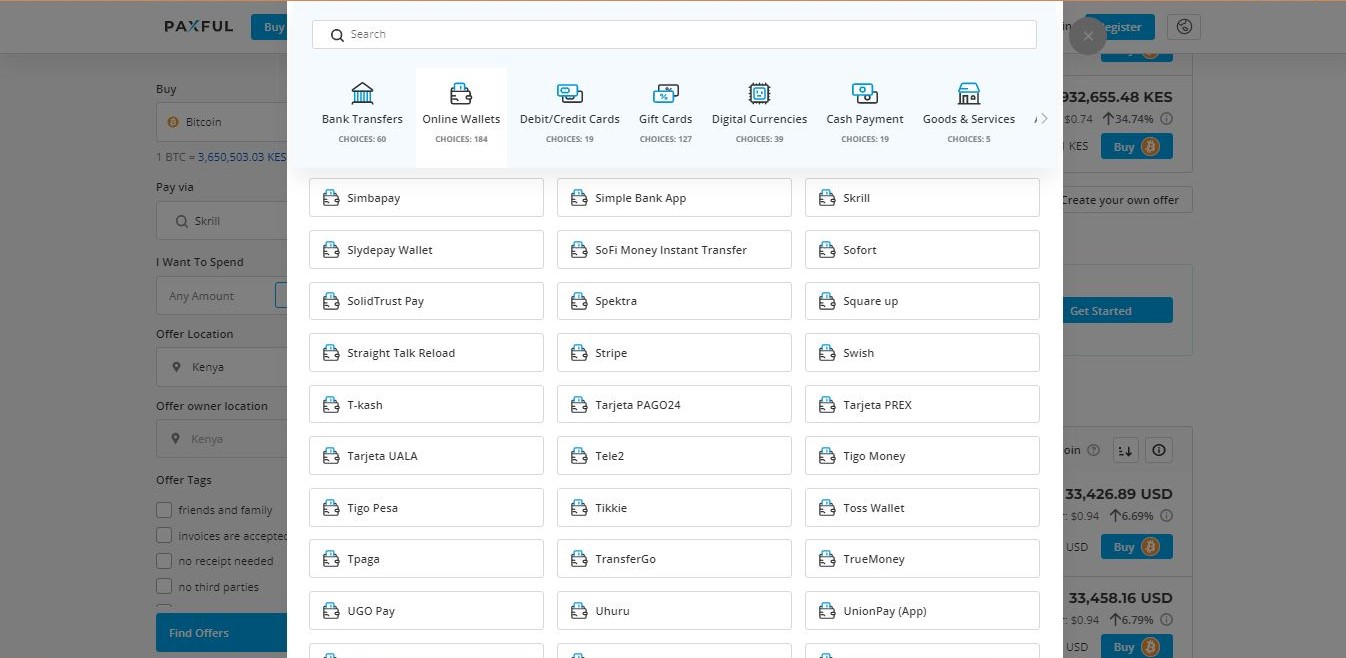Pick the Sofort payment option

tap(922, 250)
